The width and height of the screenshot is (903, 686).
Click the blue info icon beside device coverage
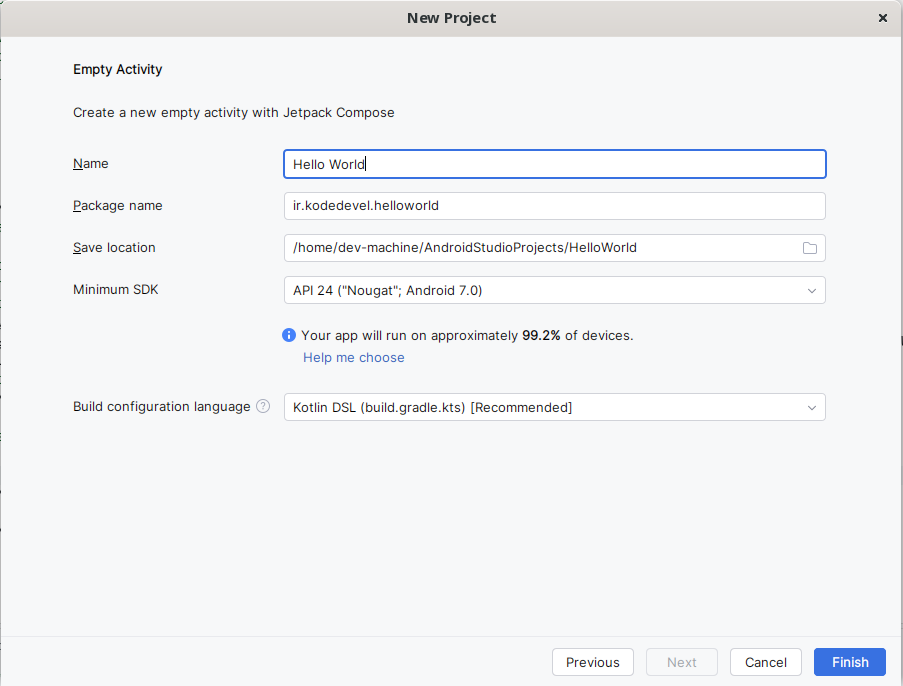click(x=289, y=335)
